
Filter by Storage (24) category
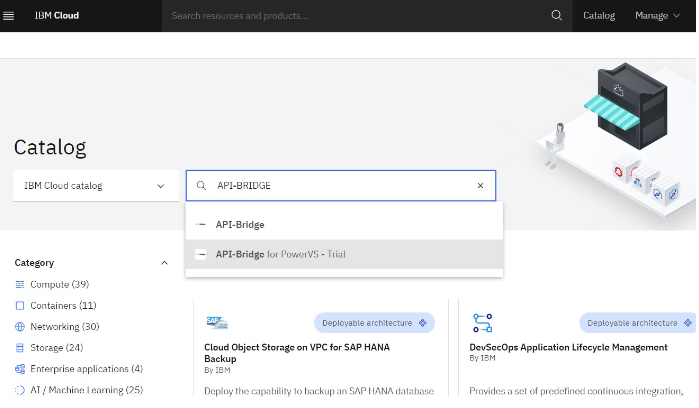pyautogui.click(x=57, y=348)
